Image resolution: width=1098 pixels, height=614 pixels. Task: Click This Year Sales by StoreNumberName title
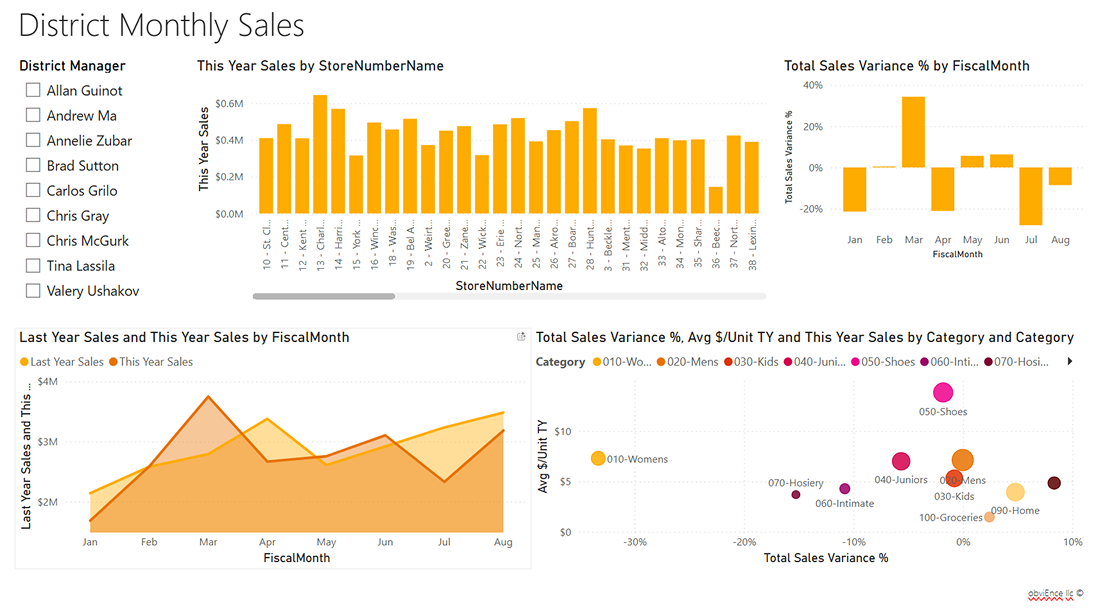pos(320,66)
